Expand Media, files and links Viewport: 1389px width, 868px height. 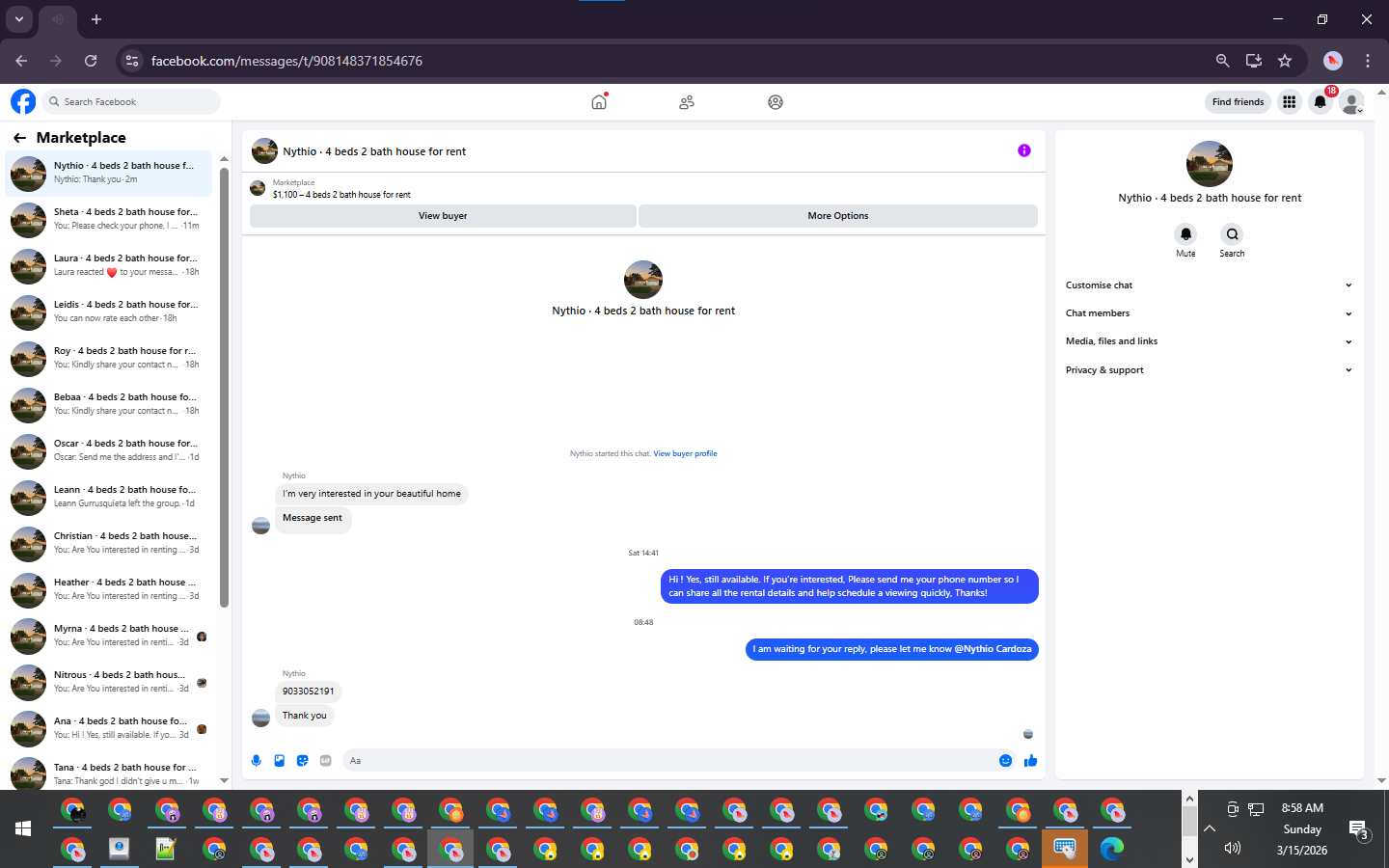pyautogui.click(x=1209, y=341)
